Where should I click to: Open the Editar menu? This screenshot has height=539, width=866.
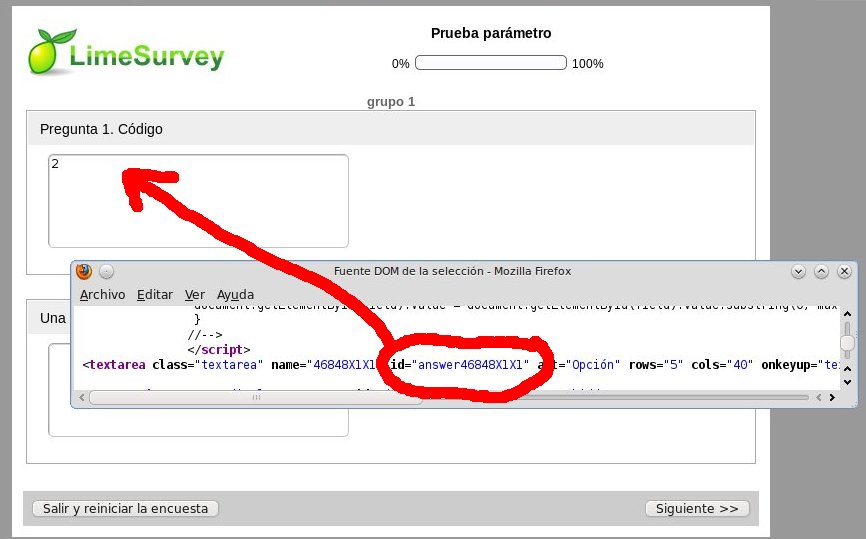tap(155, 295)
